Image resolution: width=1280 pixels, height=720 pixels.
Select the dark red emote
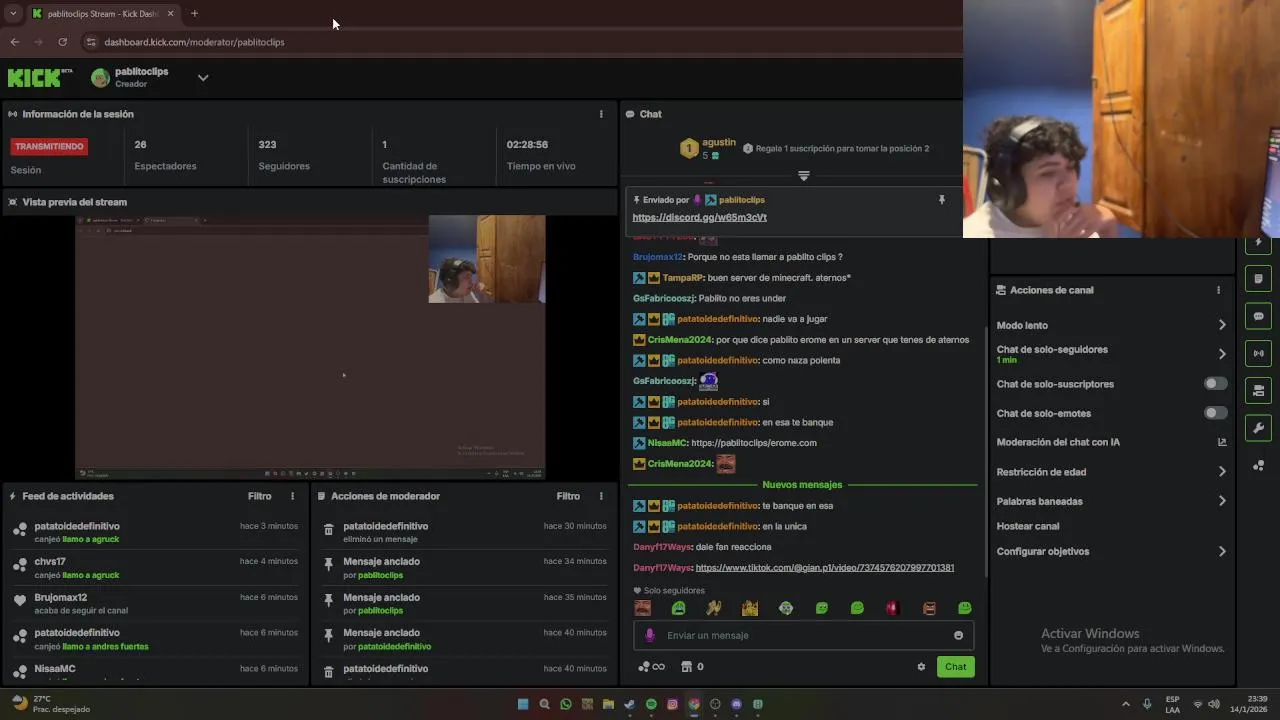pos(893,608)
